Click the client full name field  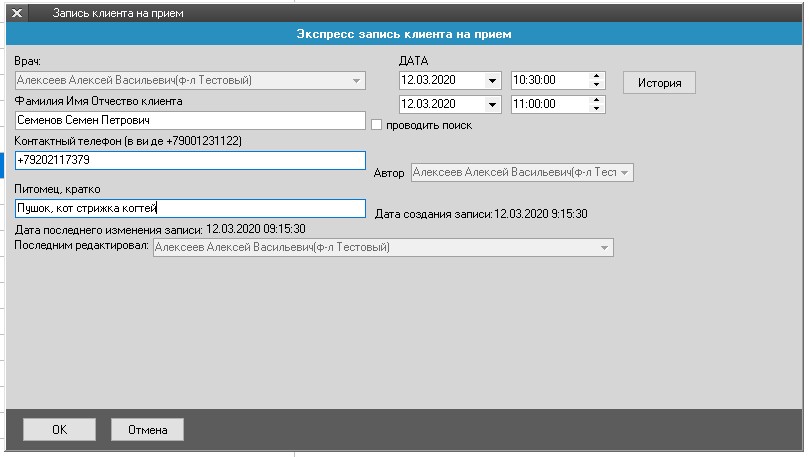(190, 120)
